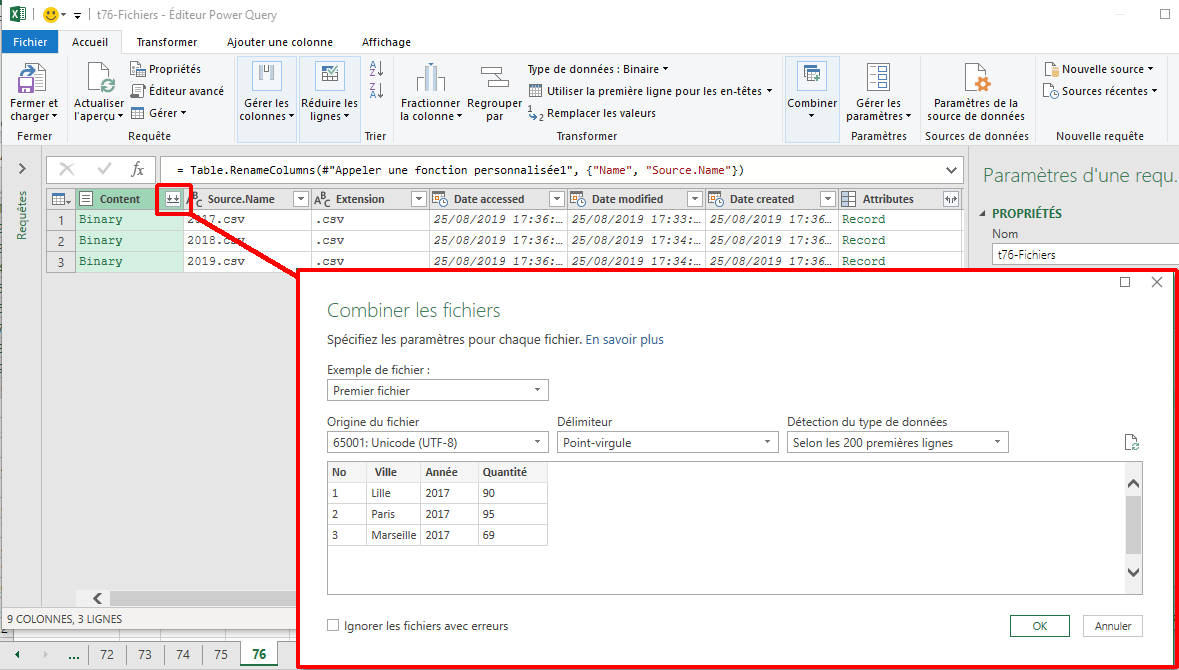1179x670 pixels.
Task: Open the Date accessed column filter dropdown
Action: pos(556,199)
